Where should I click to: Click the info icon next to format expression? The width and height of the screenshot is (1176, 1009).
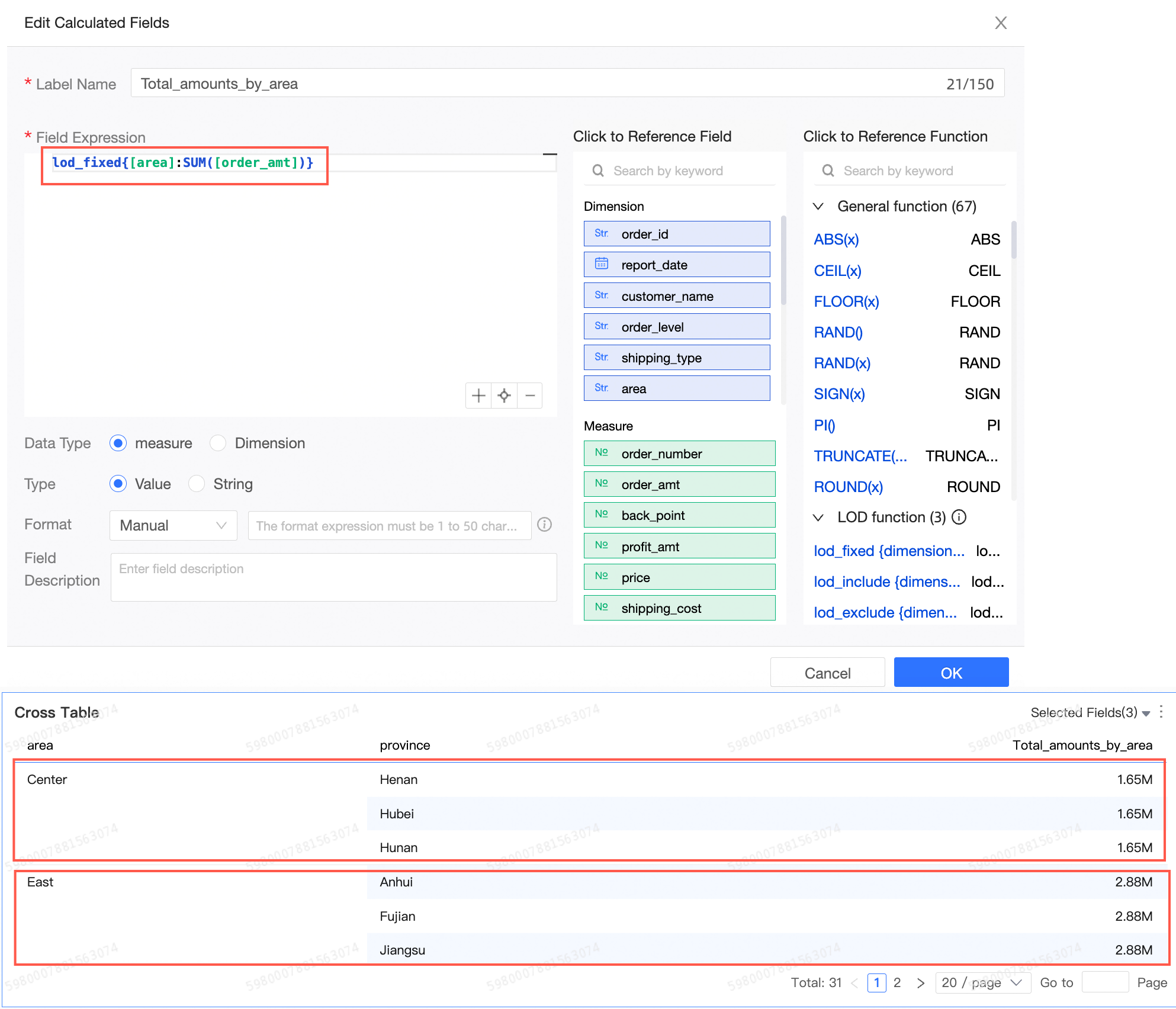(544, 525)
